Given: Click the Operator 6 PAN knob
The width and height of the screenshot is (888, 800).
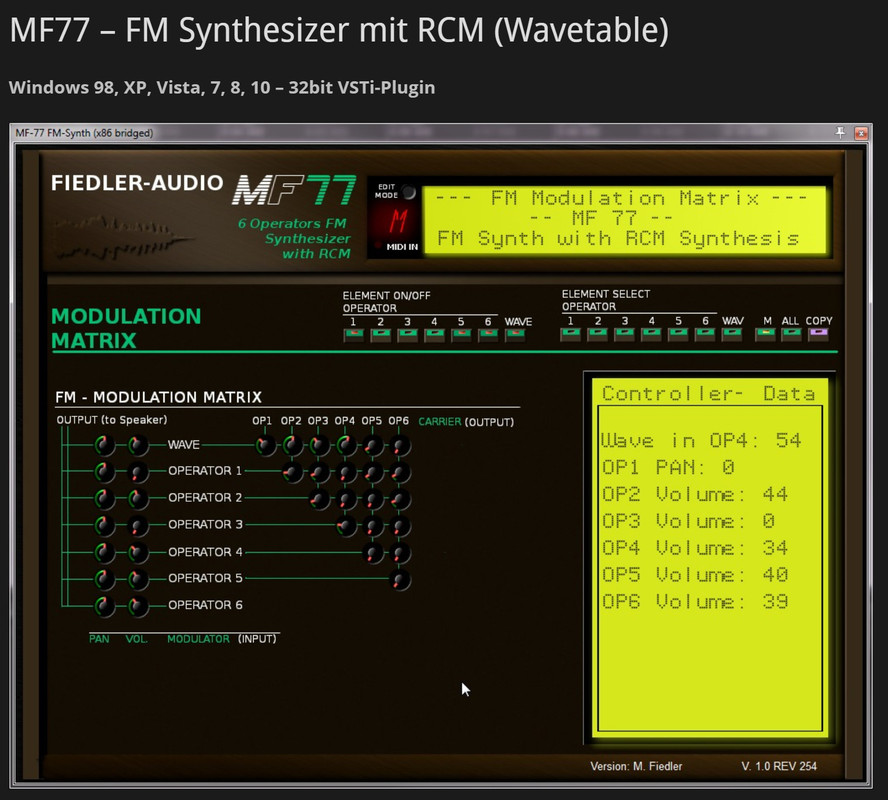Looking at the screenshot, I should pos(104,606).
